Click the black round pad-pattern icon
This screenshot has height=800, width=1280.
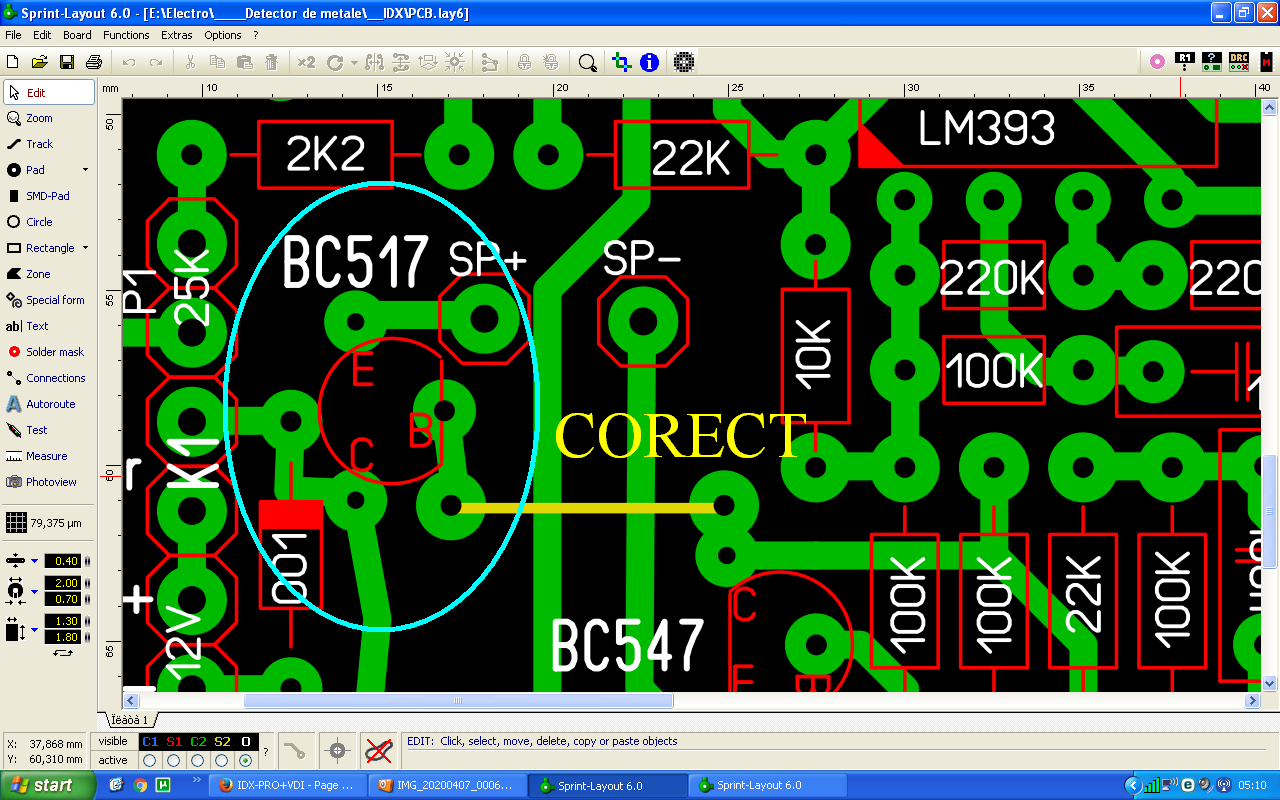coord(684,62)
